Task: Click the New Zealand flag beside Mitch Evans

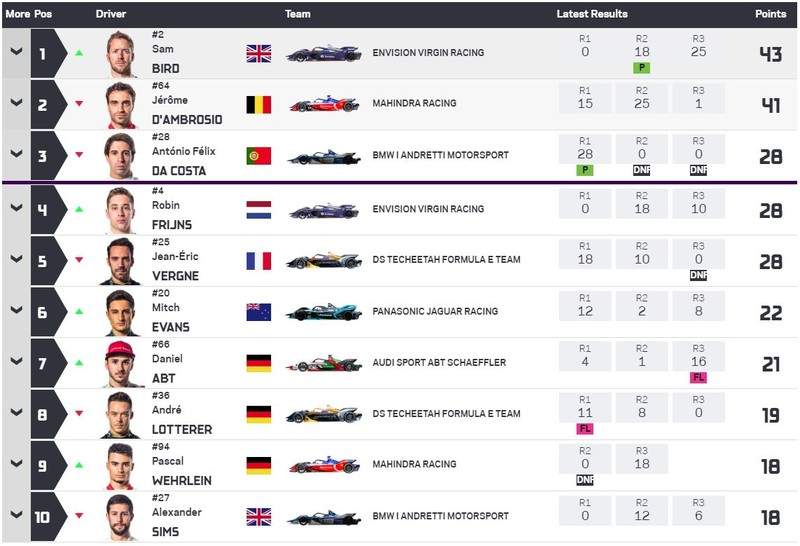Action: pos(258,312)
